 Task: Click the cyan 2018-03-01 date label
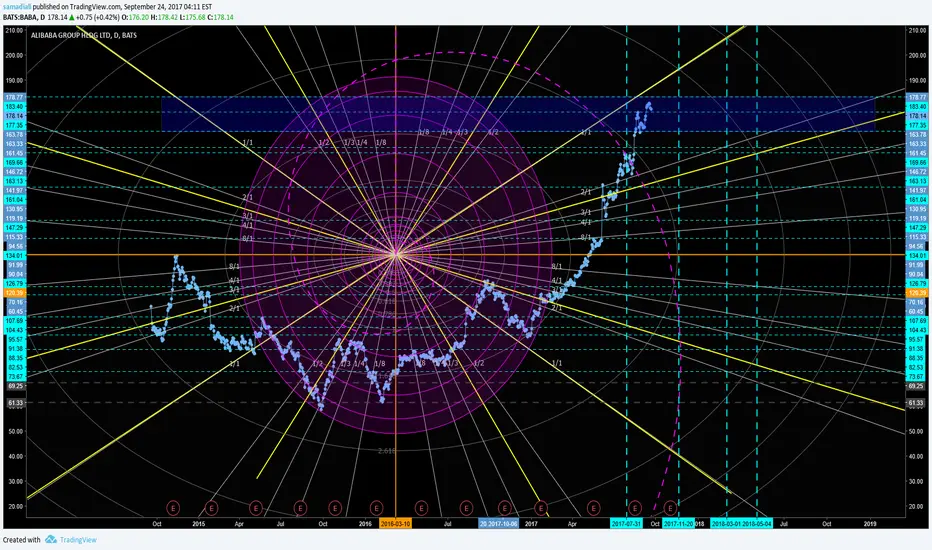(x=726, y=524)
